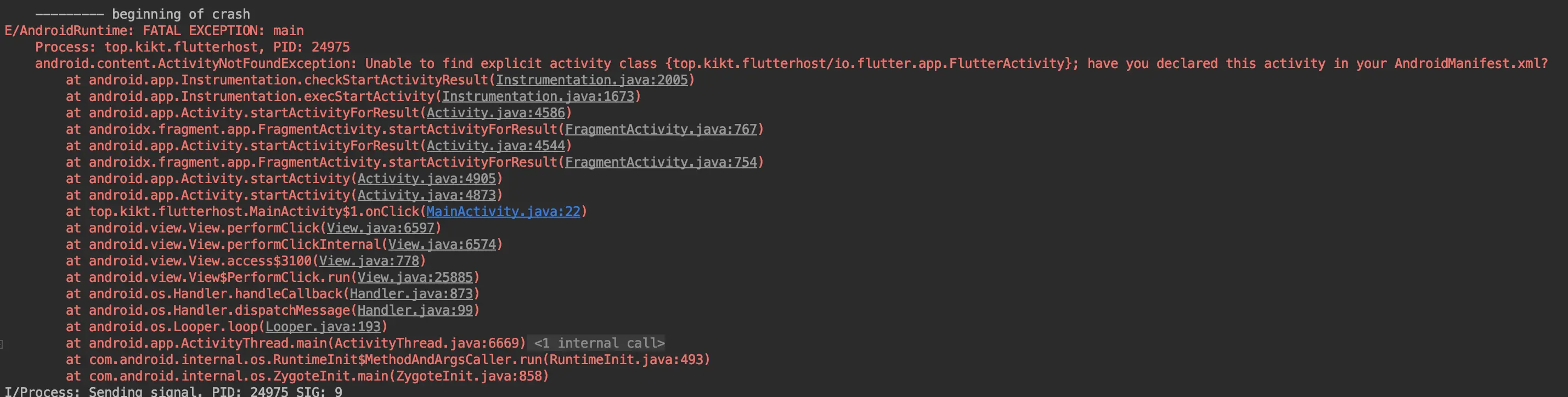Image resolution: width=1568 pixels, height=397 pixels.
Task: Open Handler.java:99 dispatchMessage link
Action: click(415, 310)
